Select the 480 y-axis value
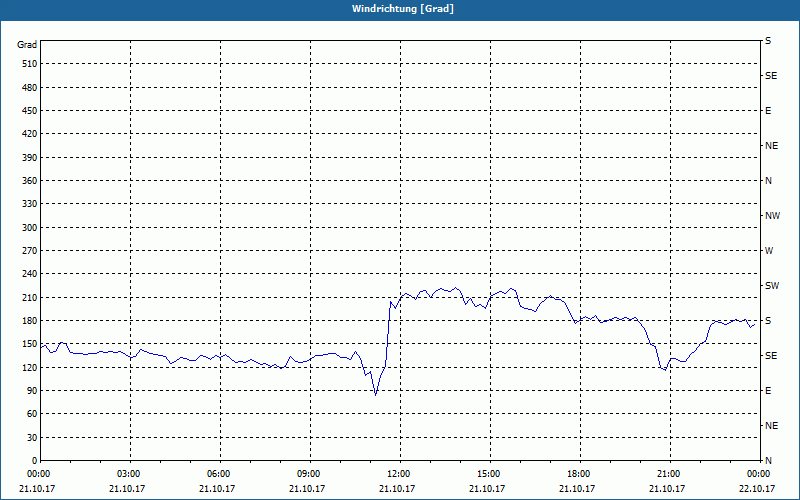This screenshot has width=800, height=500. click(30, 87)
